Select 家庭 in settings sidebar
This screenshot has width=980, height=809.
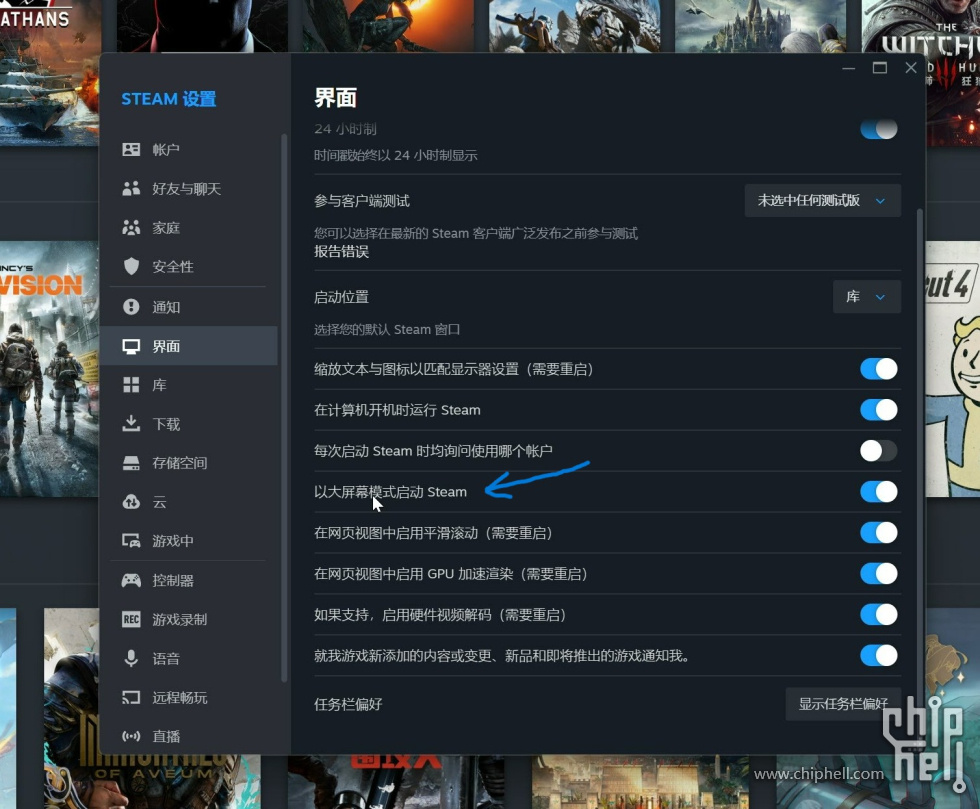tap(188, 228)
